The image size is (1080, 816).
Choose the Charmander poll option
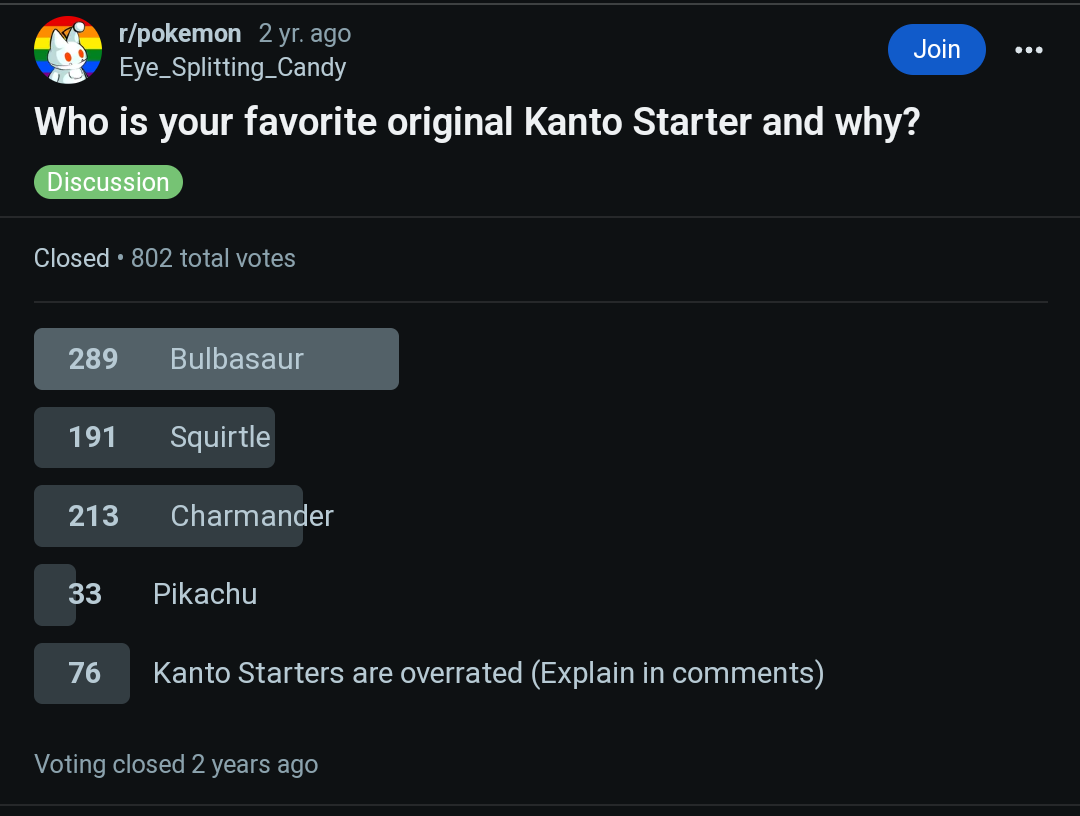pyautogui.click(x=252, y=516)
